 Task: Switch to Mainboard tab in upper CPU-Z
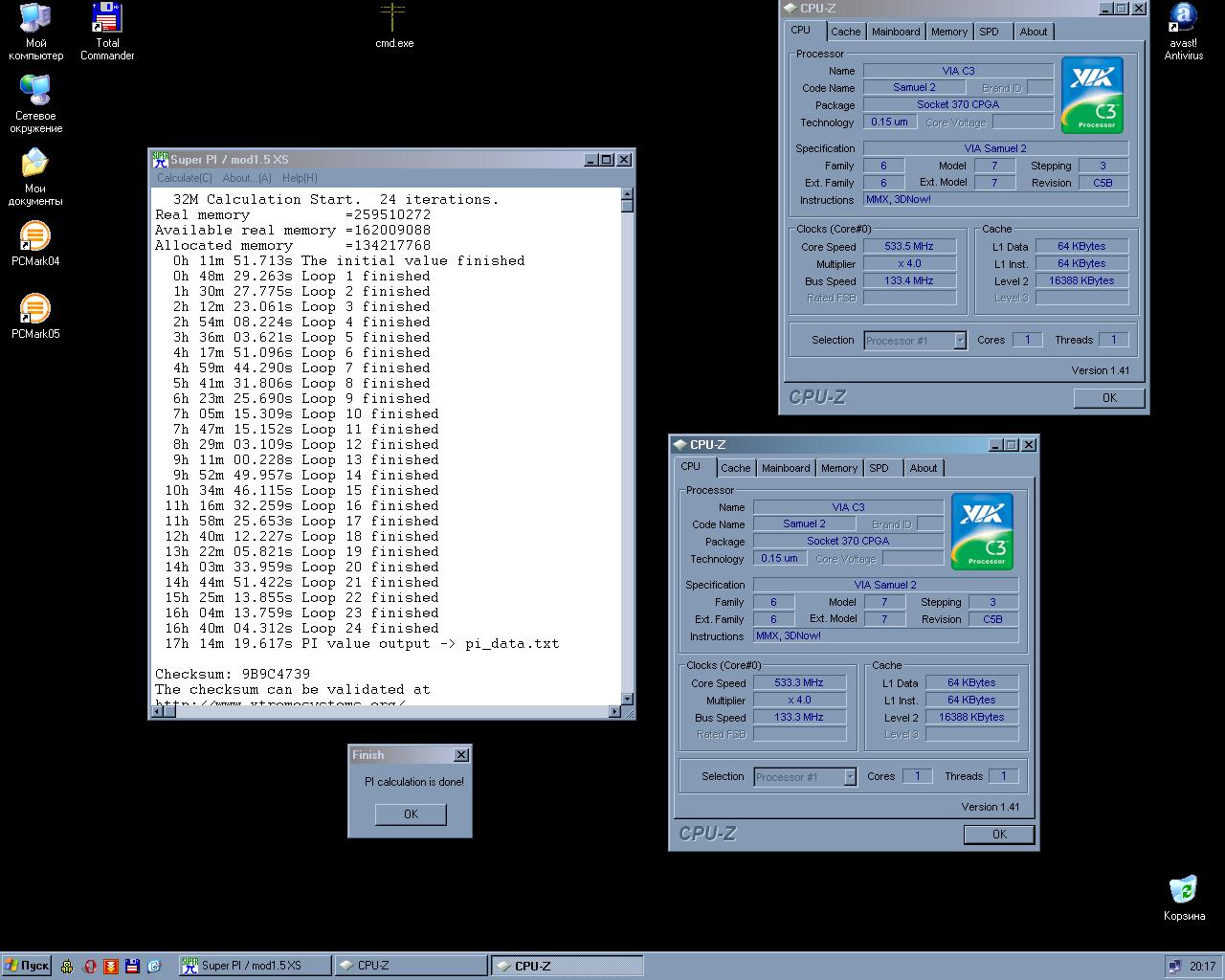pos(896,32)
